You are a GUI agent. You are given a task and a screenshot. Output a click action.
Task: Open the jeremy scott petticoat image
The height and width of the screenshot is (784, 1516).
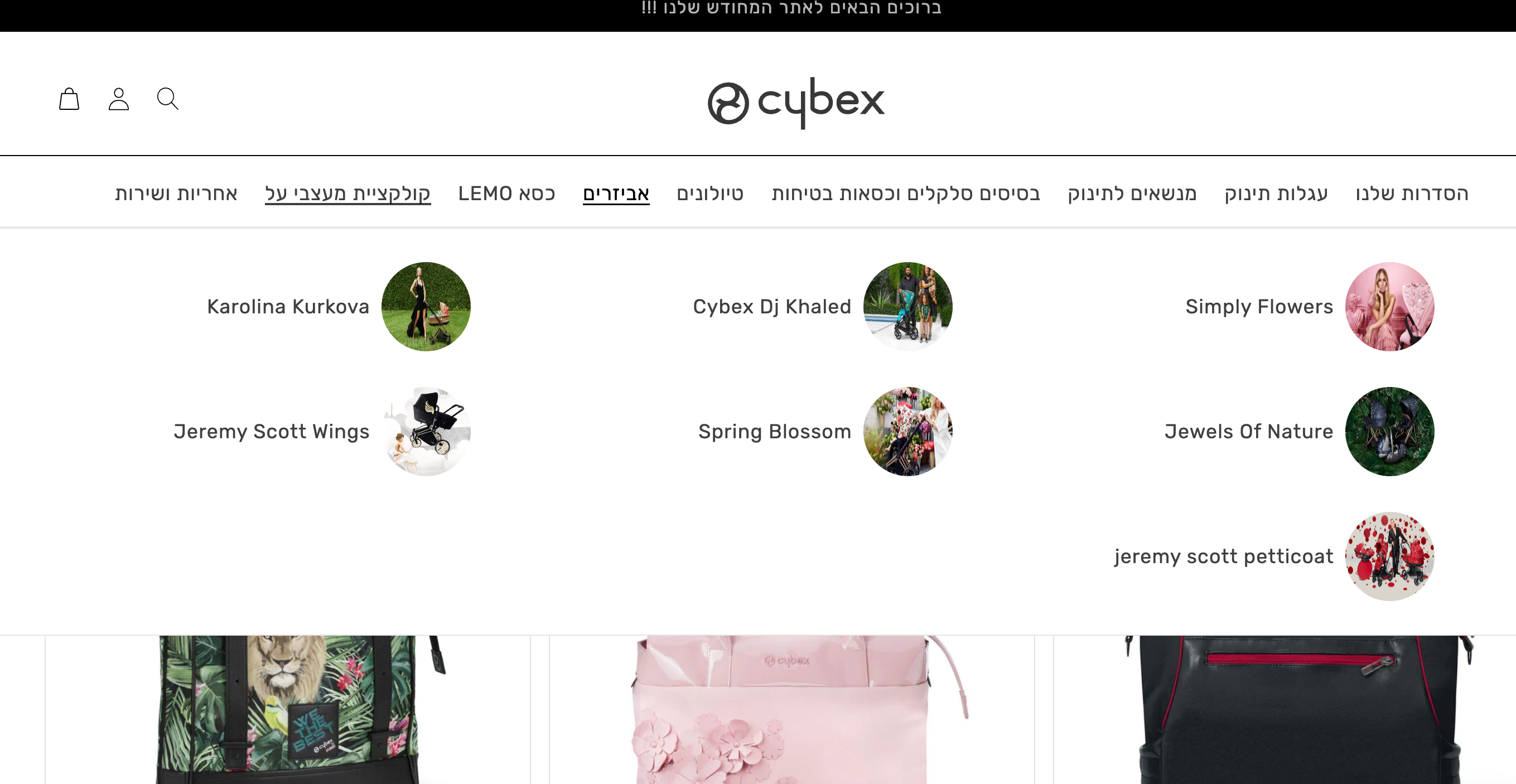pyautogui.click(x=1390, y=556)
